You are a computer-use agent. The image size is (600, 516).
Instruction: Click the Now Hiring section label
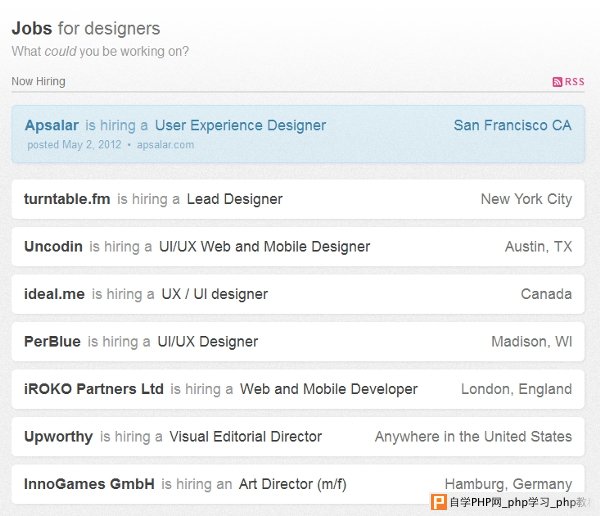pyautogui.click(x=38, y=81)
